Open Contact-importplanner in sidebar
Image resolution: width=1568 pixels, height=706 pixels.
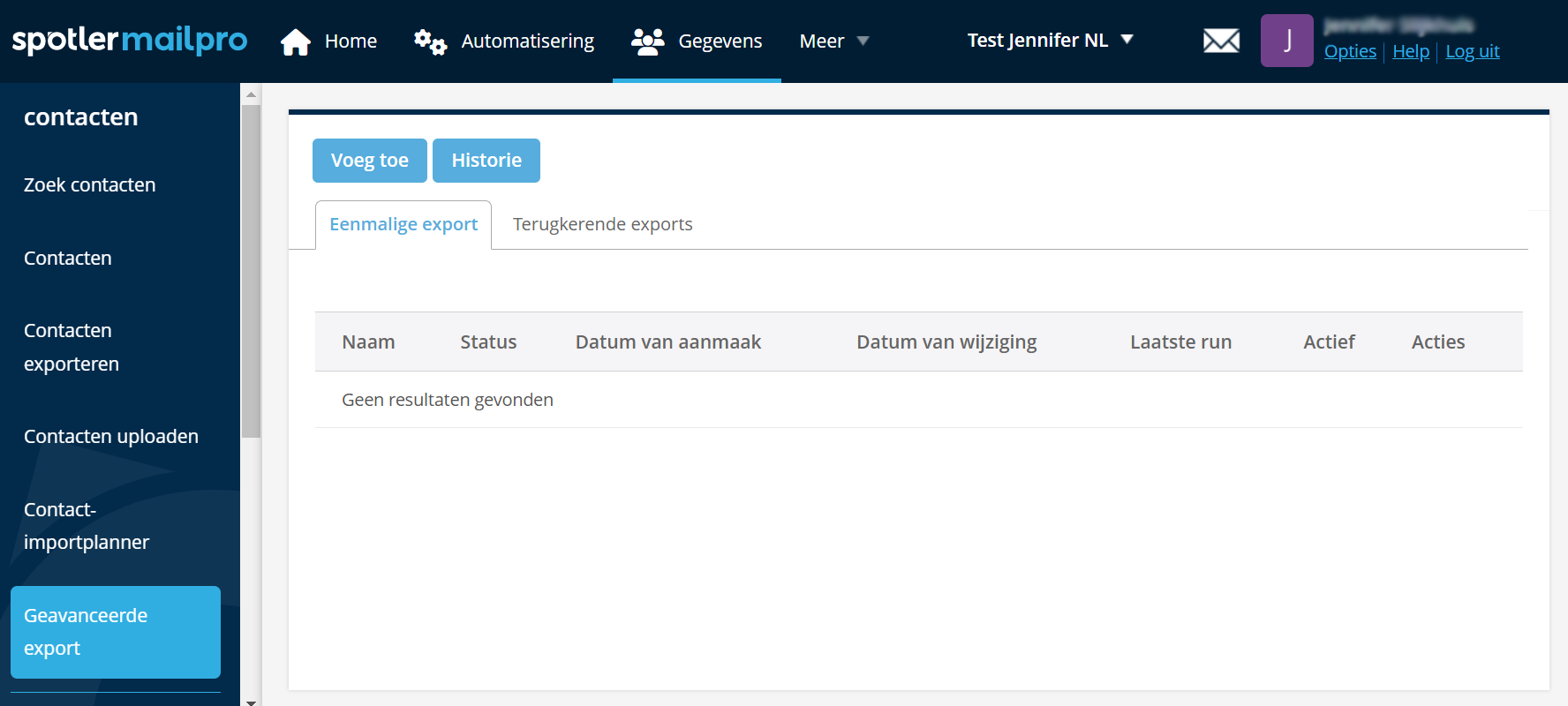[87, 526]
